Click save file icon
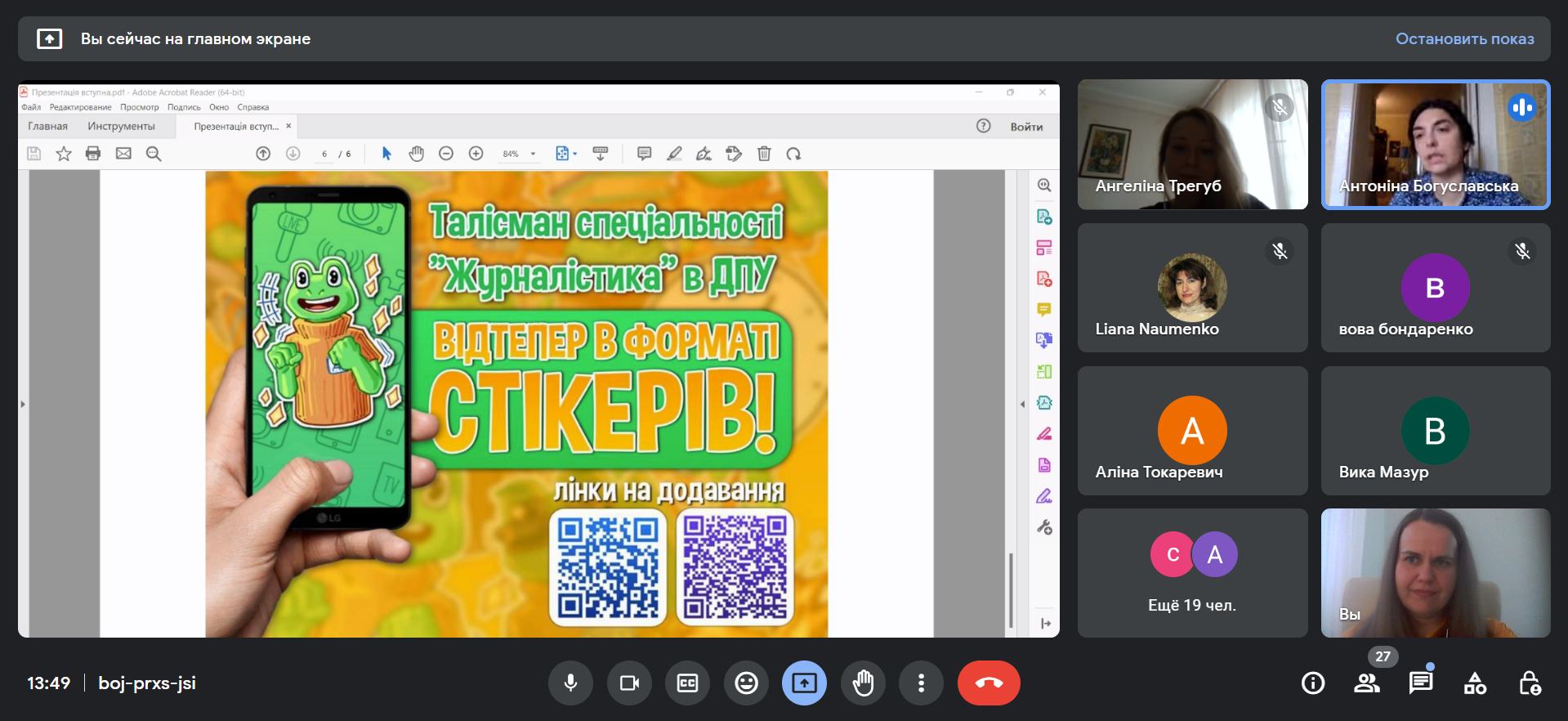Viewport: 1568px width, 721px height. point(34,154)
